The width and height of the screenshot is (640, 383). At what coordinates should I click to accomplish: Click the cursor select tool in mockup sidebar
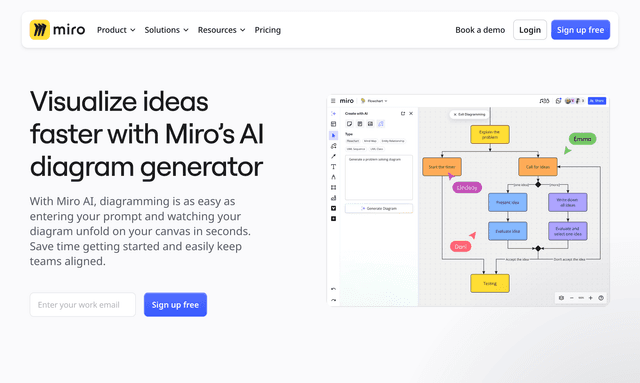pyautogui.click(x=333, y=136)
